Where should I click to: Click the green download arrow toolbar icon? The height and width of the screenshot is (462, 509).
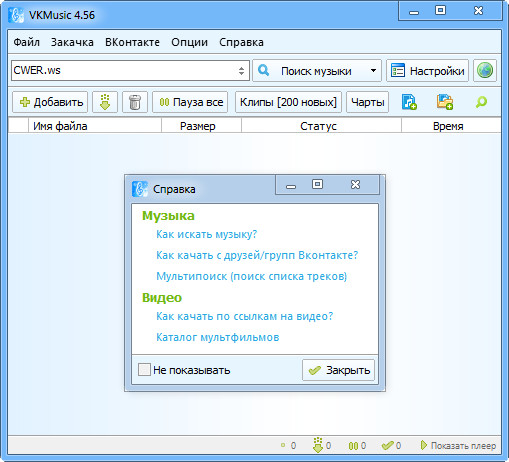click(x=105, y=102)
